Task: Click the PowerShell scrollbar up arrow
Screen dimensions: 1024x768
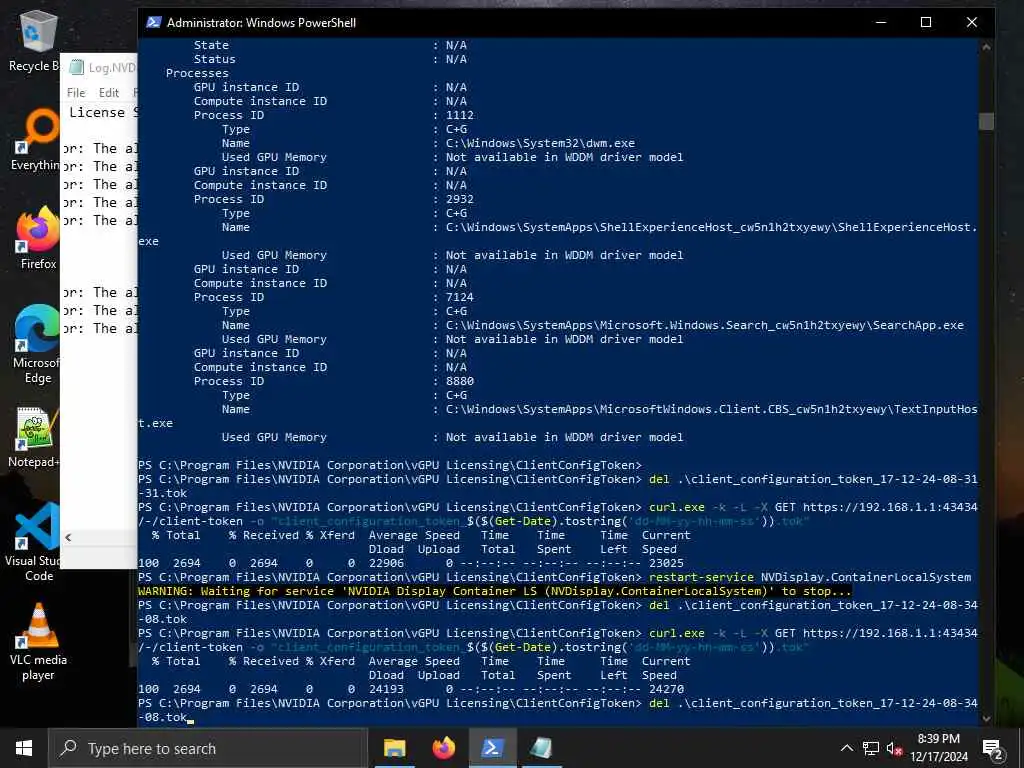Action: [986, 47]
